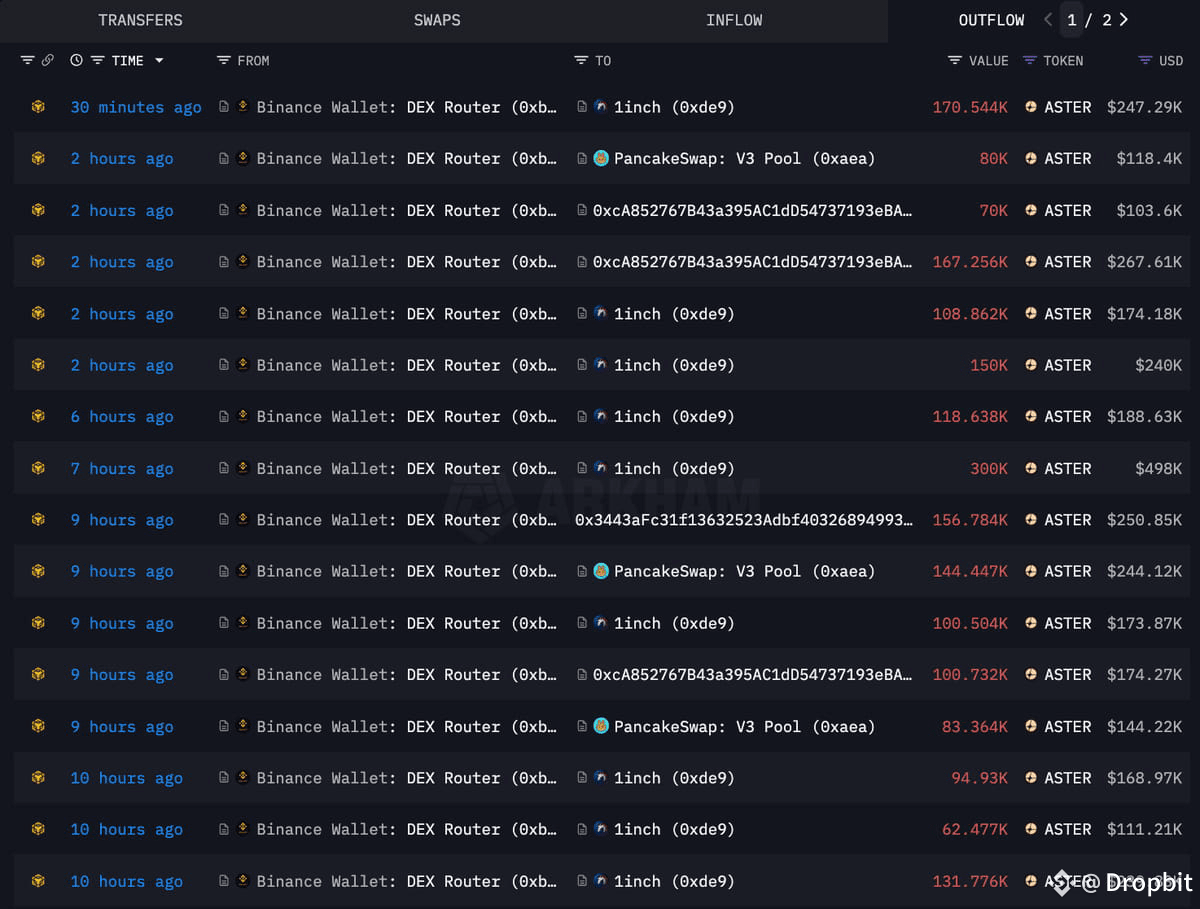1200x909 pixels.
Task: Open the leftmost filter icon in the table header
Action: pos(27,61)
